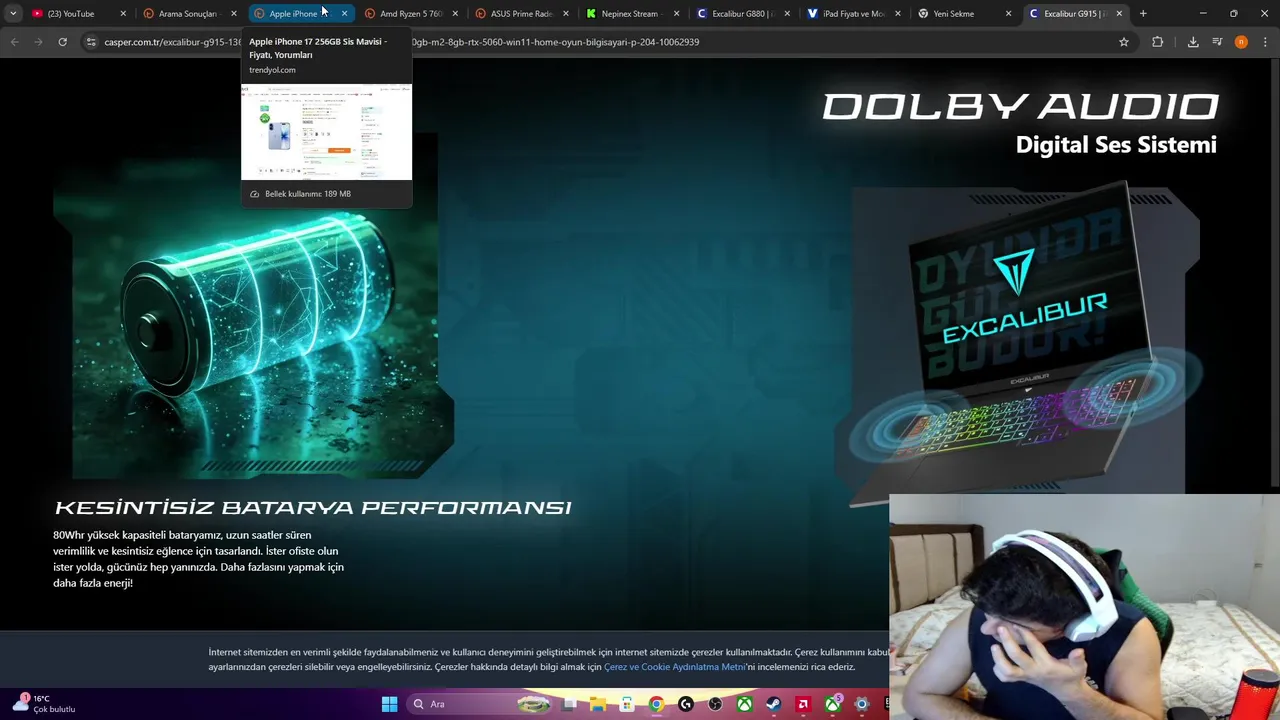Close the (23) YouTube tab
This screenshot has width=1280, height=720.
click(123, 14)
